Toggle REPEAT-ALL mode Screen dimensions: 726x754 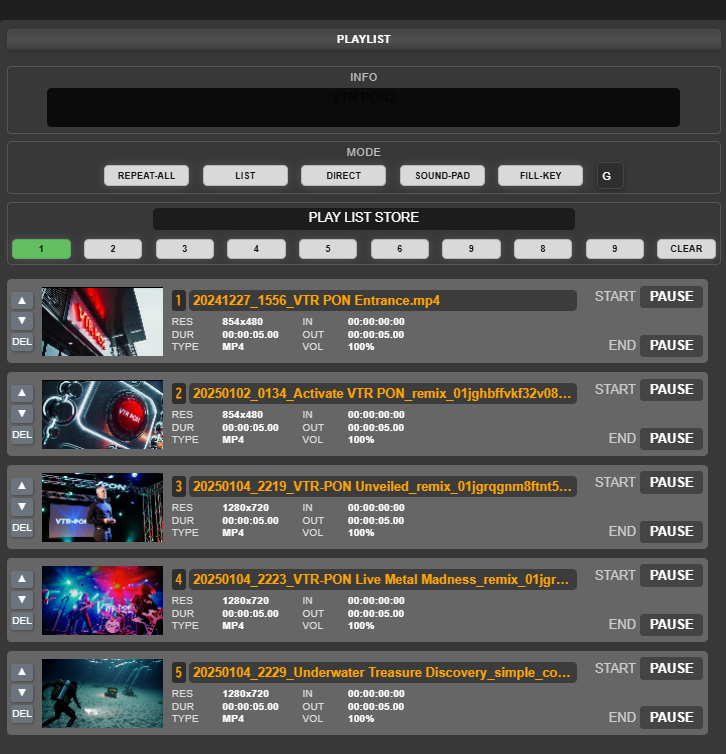[146, 176]
